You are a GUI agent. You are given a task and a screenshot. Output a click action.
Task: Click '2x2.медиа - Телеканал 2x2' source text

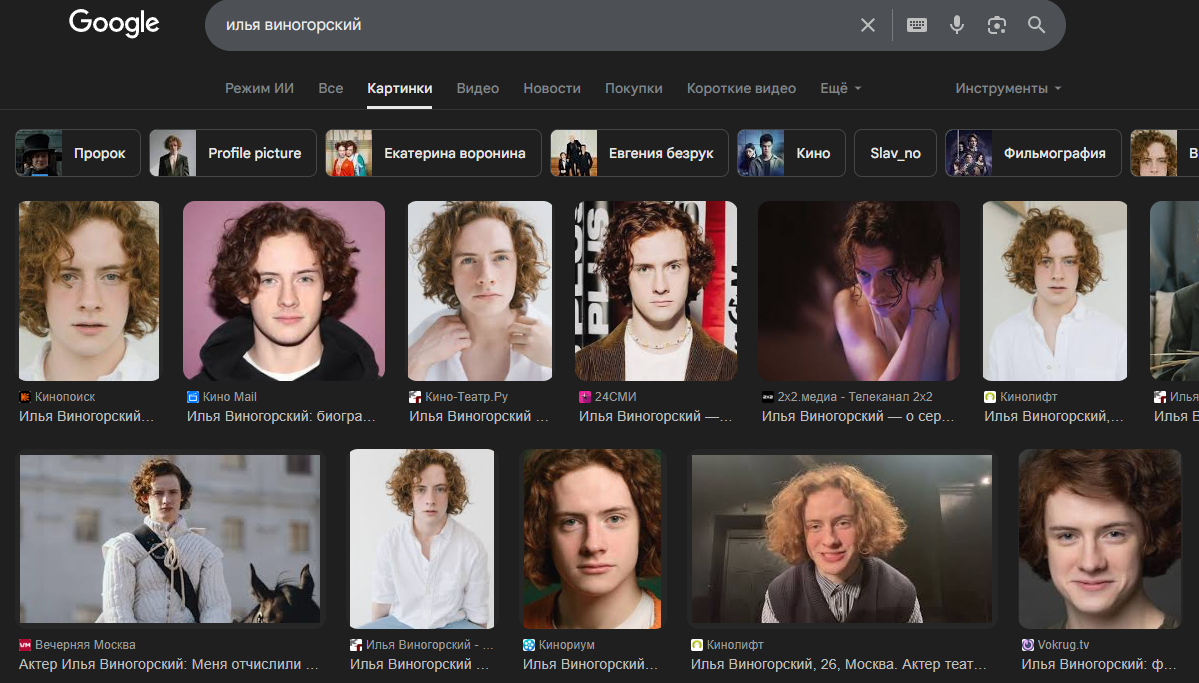855,397
